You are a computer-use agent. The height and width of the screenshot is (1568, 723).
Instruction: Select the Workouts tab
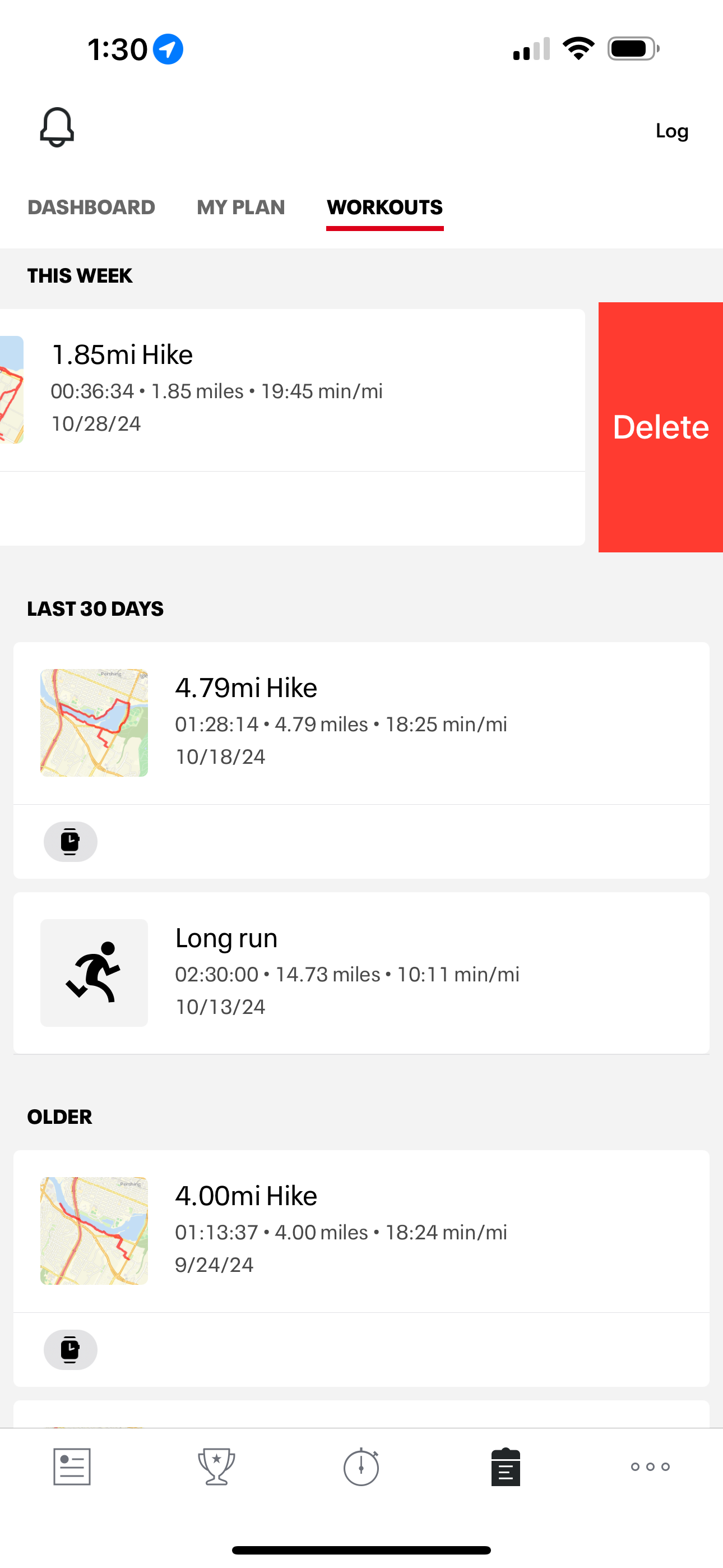384,207
